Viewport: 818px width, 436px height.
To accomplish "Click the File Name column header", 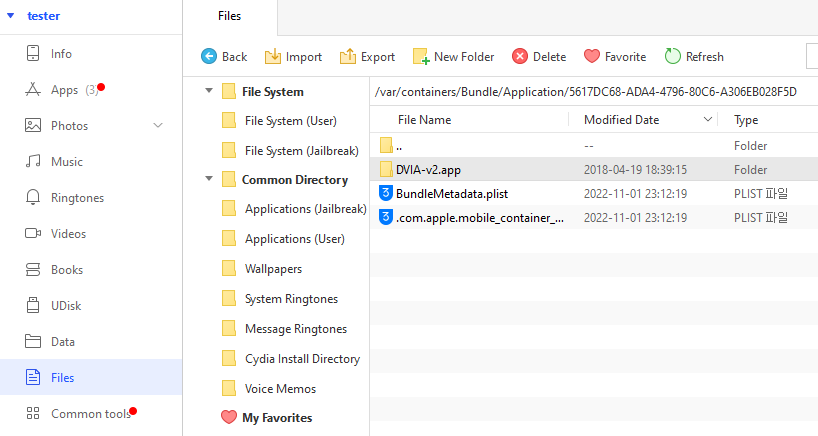I will (x=425, y=119).
